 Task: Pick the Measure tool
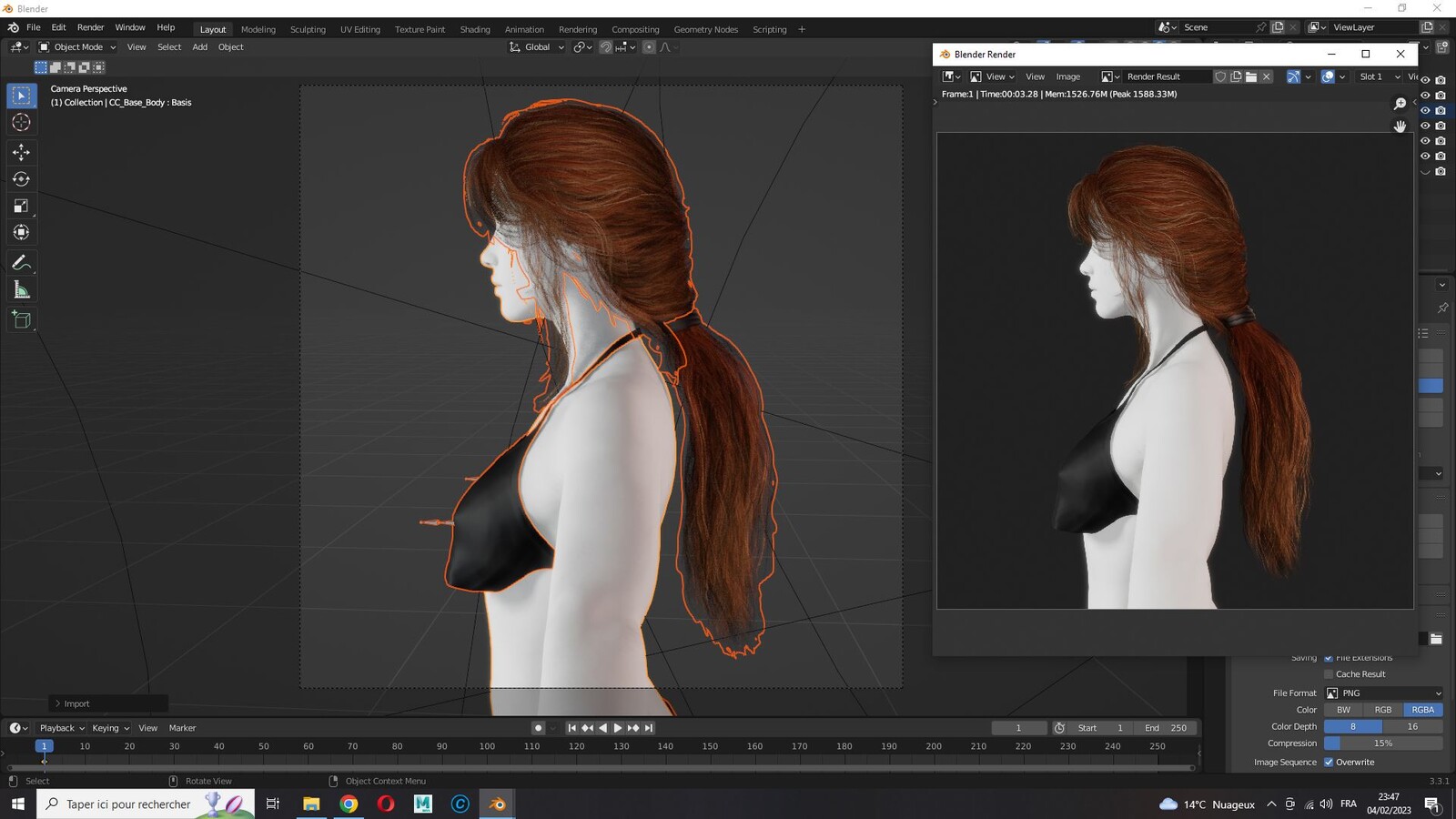[x=21, y=290]
